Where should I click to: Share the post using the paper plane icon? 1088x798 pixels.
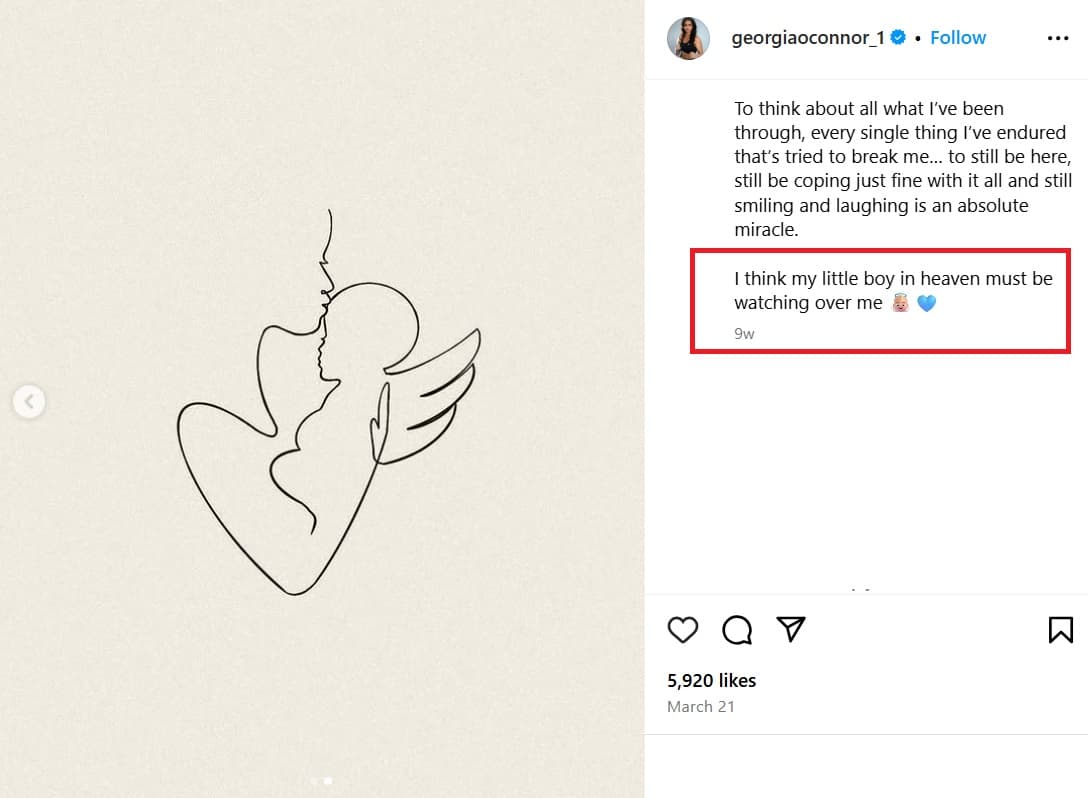point(791,630)
